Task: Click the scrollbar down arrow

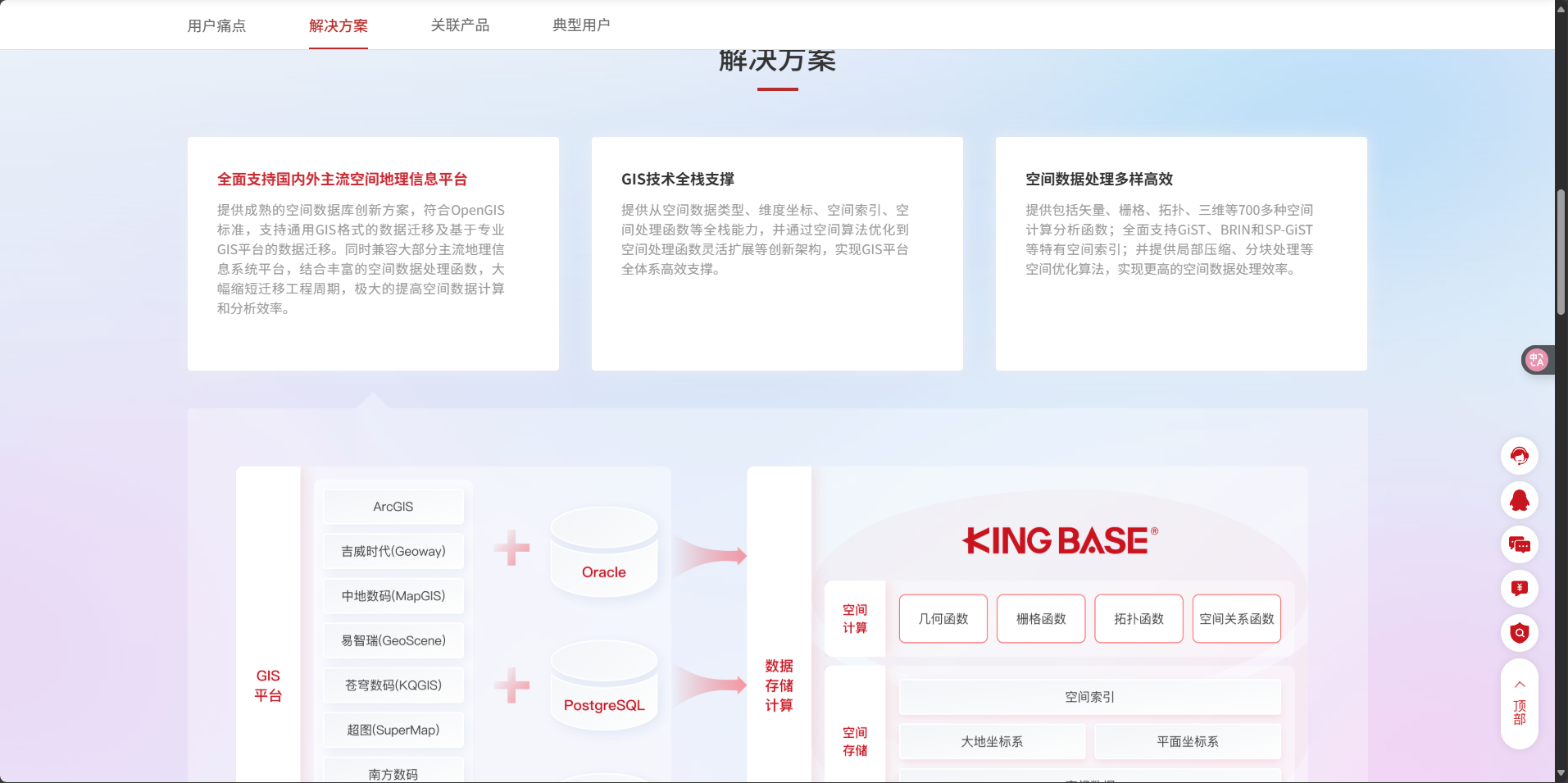Action: (x=1561, y=773)
